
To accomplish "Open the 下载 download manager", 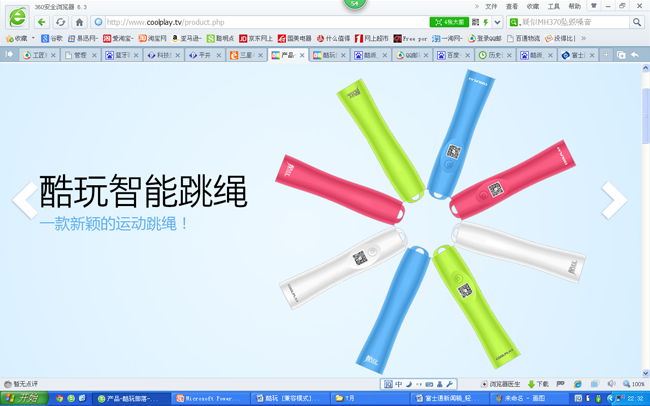I will pyautogui.click(x=538, y=384).
